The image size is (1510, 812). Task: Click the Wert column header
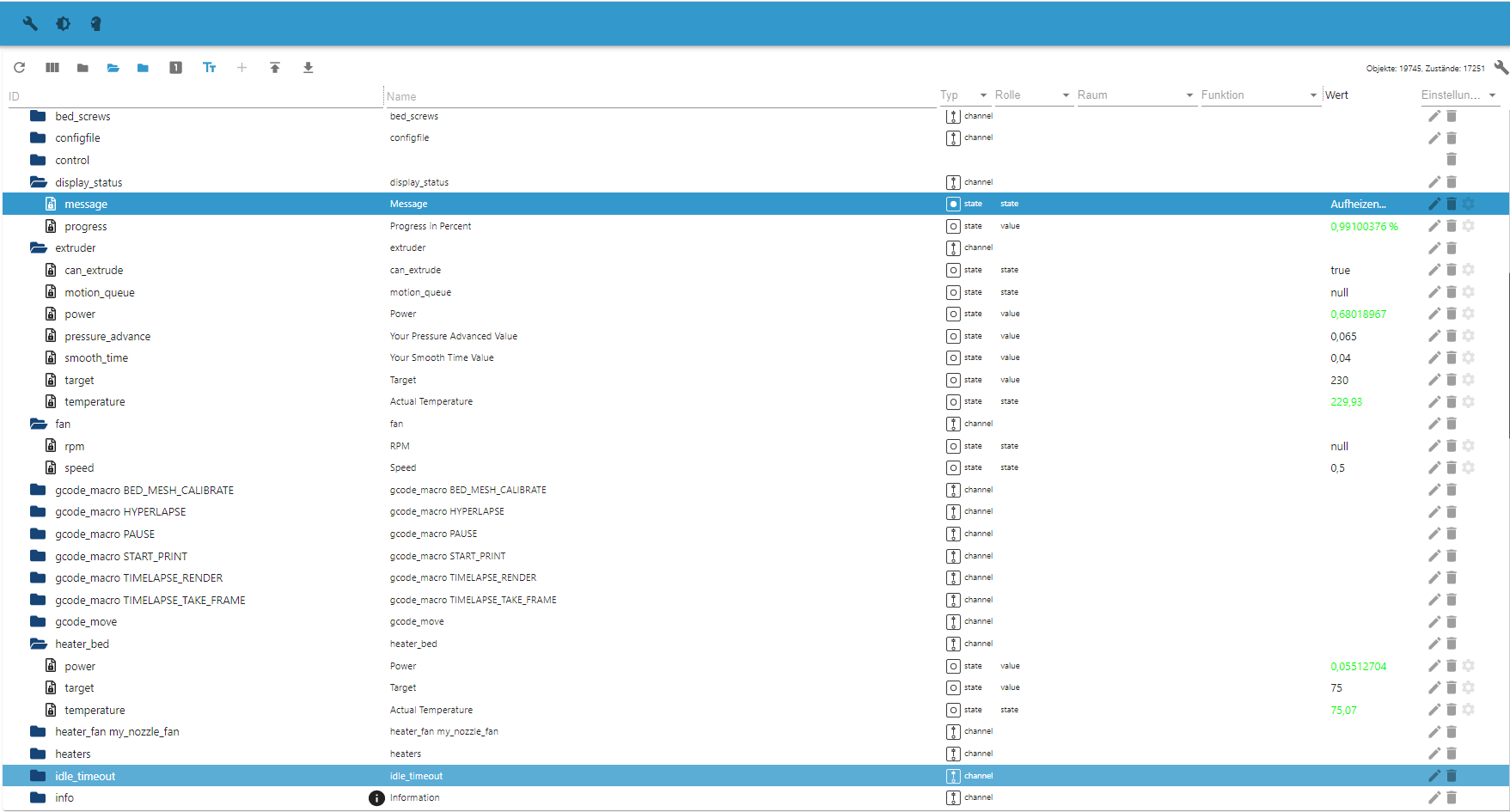pos(1336,95)
